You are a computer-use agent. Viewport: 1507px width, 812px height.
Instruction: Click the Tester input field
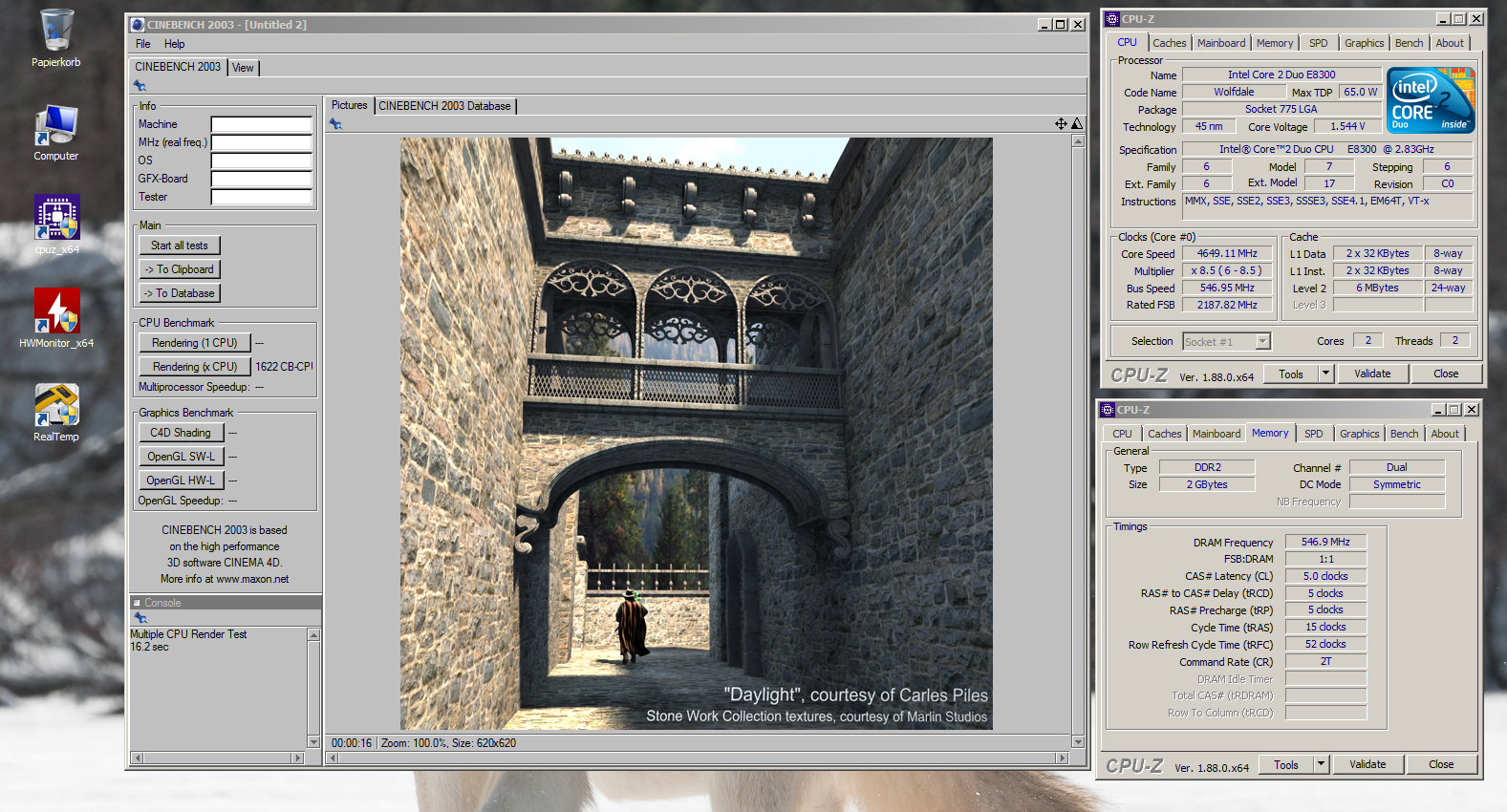[x=262, y=197]
